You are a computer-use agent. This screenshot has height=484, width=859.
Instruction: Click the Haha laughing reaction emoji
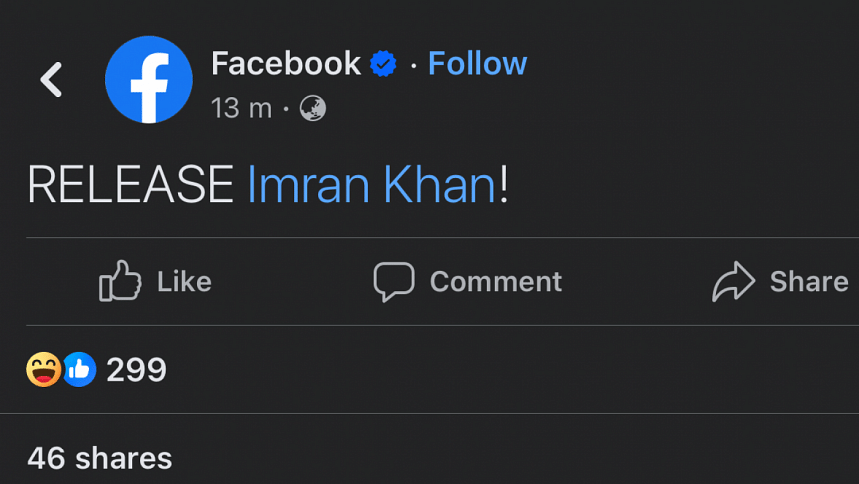pyautogui.click(x=44, y=370)
